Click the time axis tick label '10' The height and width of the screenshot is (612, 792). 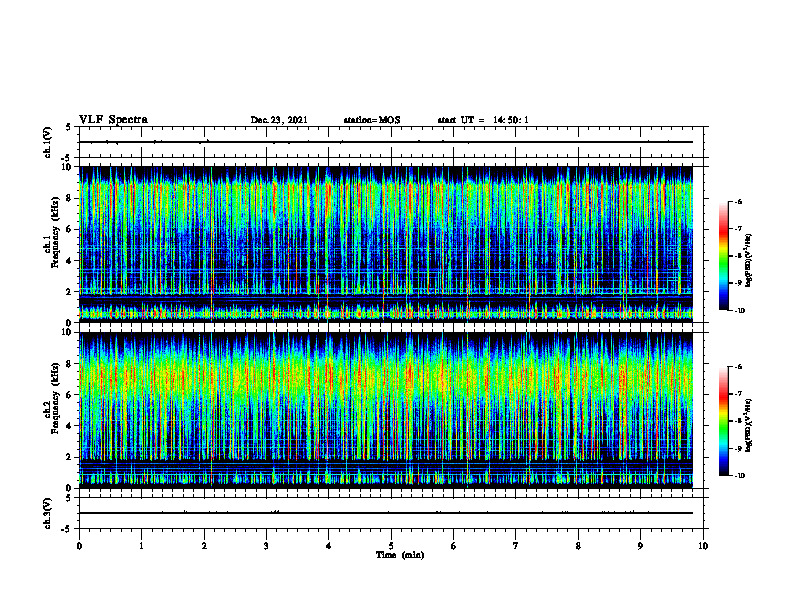click(703, 546)
